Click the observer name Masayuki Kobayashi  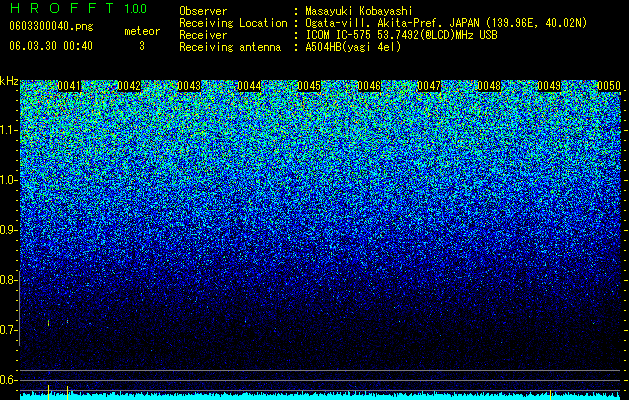[359, 11]
